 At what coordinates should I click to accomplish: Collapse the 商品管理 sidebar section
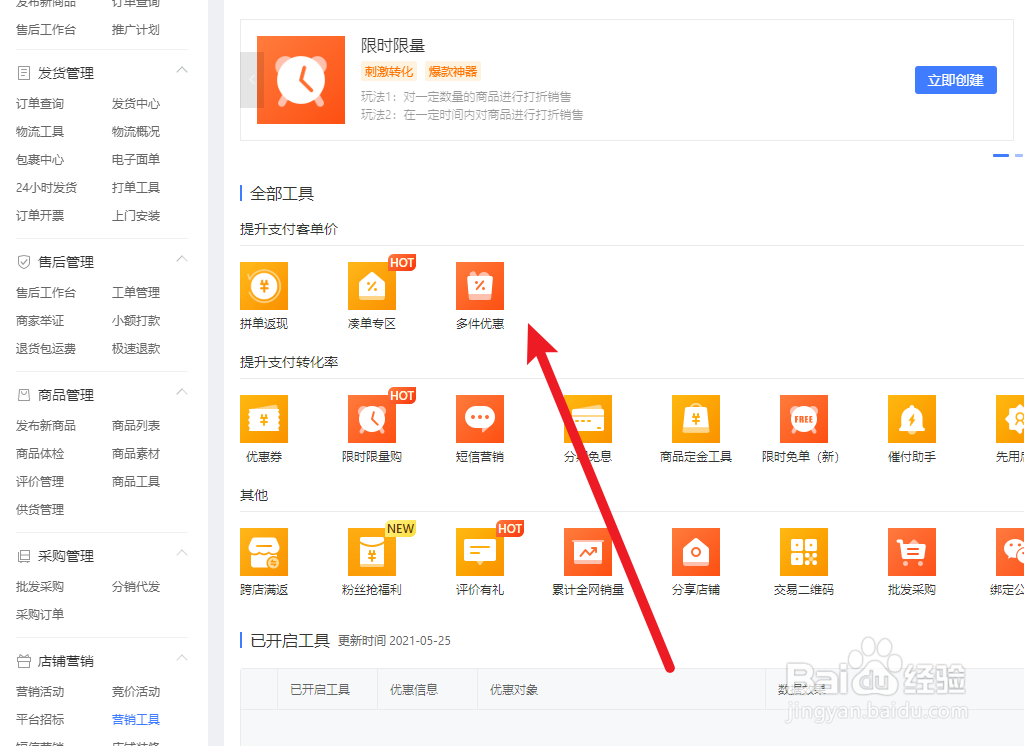[x=181, y=393]
